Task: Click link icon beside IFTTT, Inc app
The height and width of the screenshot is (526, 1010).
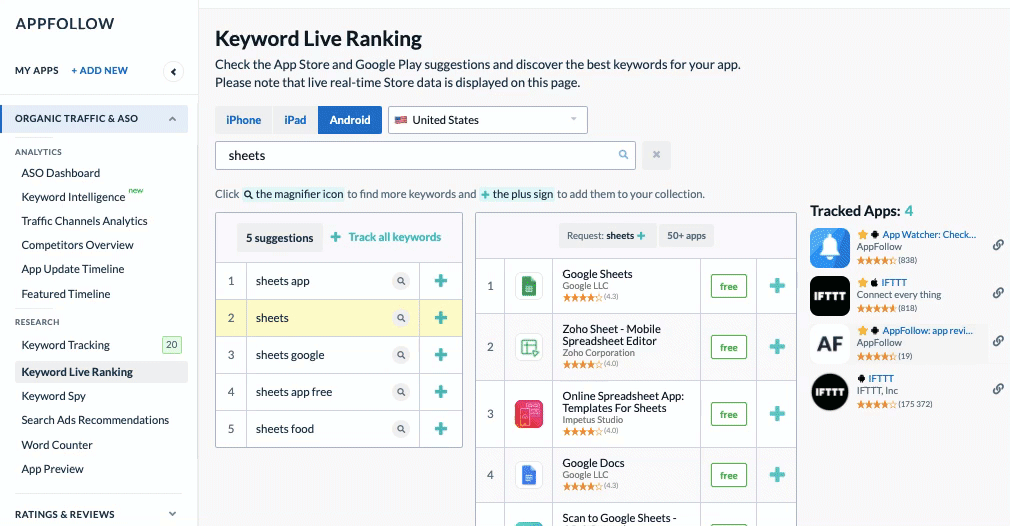Action: coord(998,389)
